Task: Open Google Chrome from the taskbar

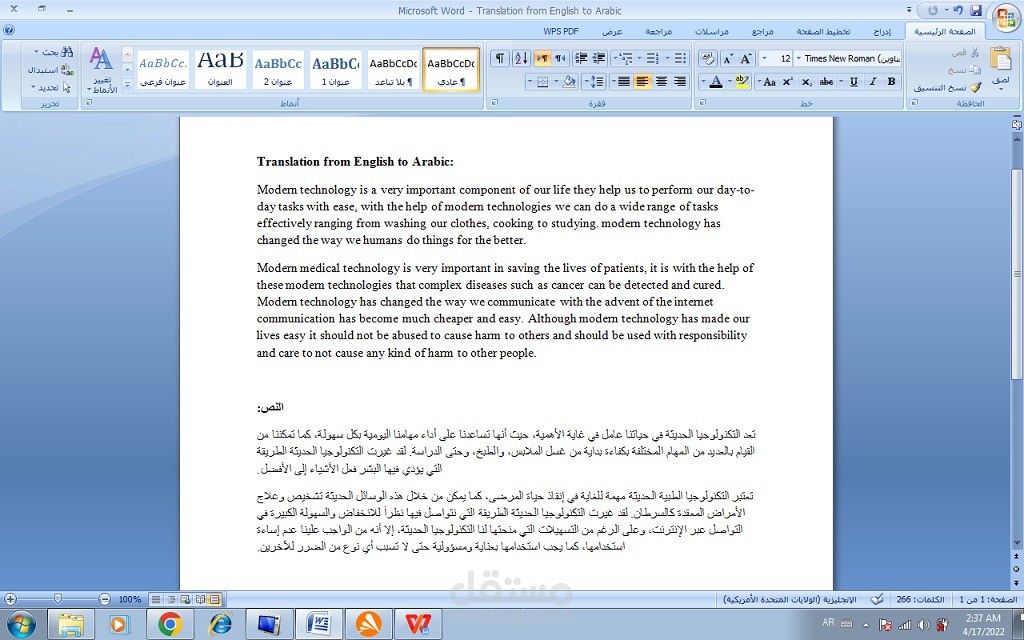Action: [169, 624]
